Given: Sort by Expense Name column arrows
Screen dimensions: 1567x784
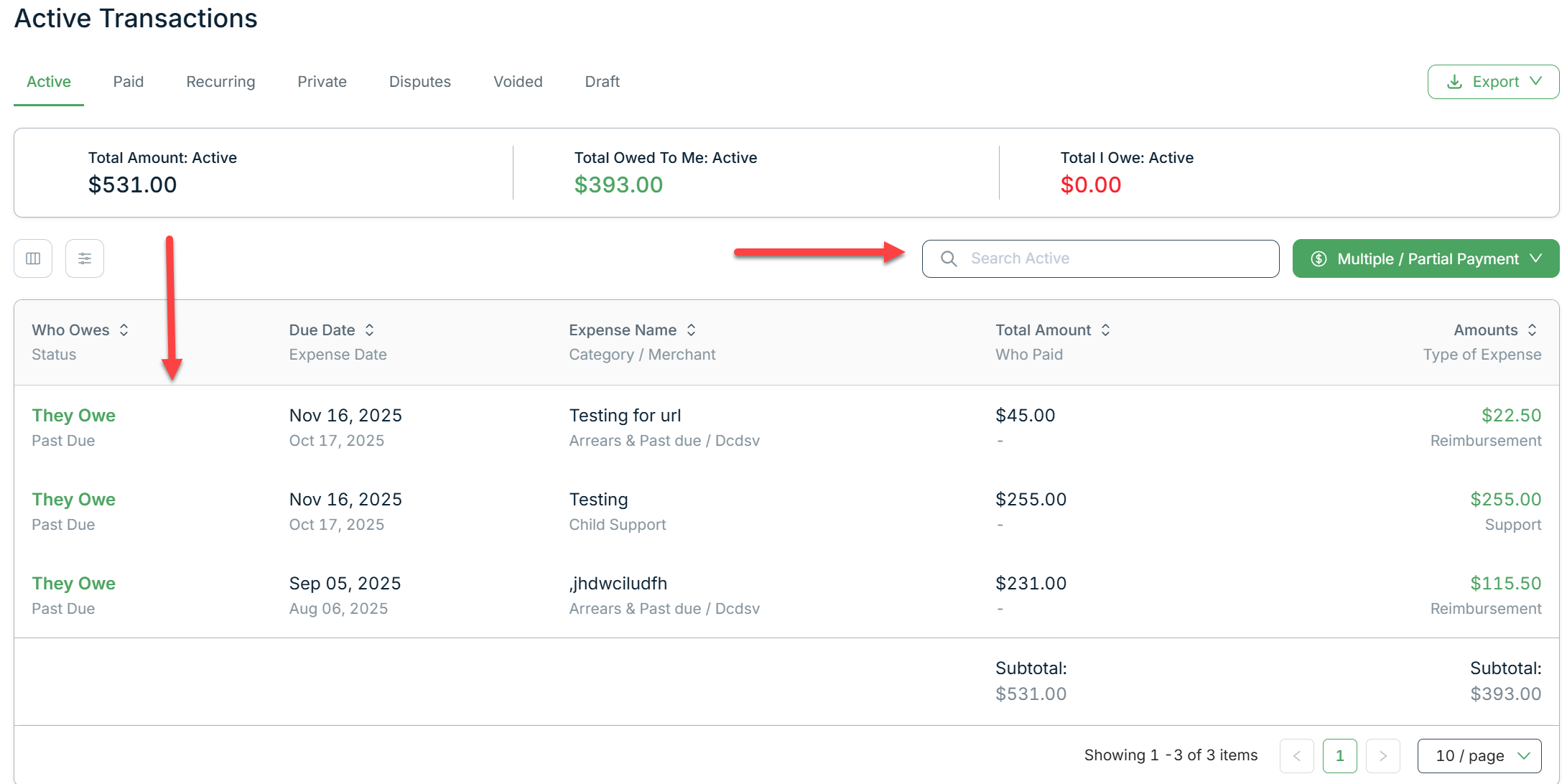Looking at the screenshot, I should (x=692, y=330).
